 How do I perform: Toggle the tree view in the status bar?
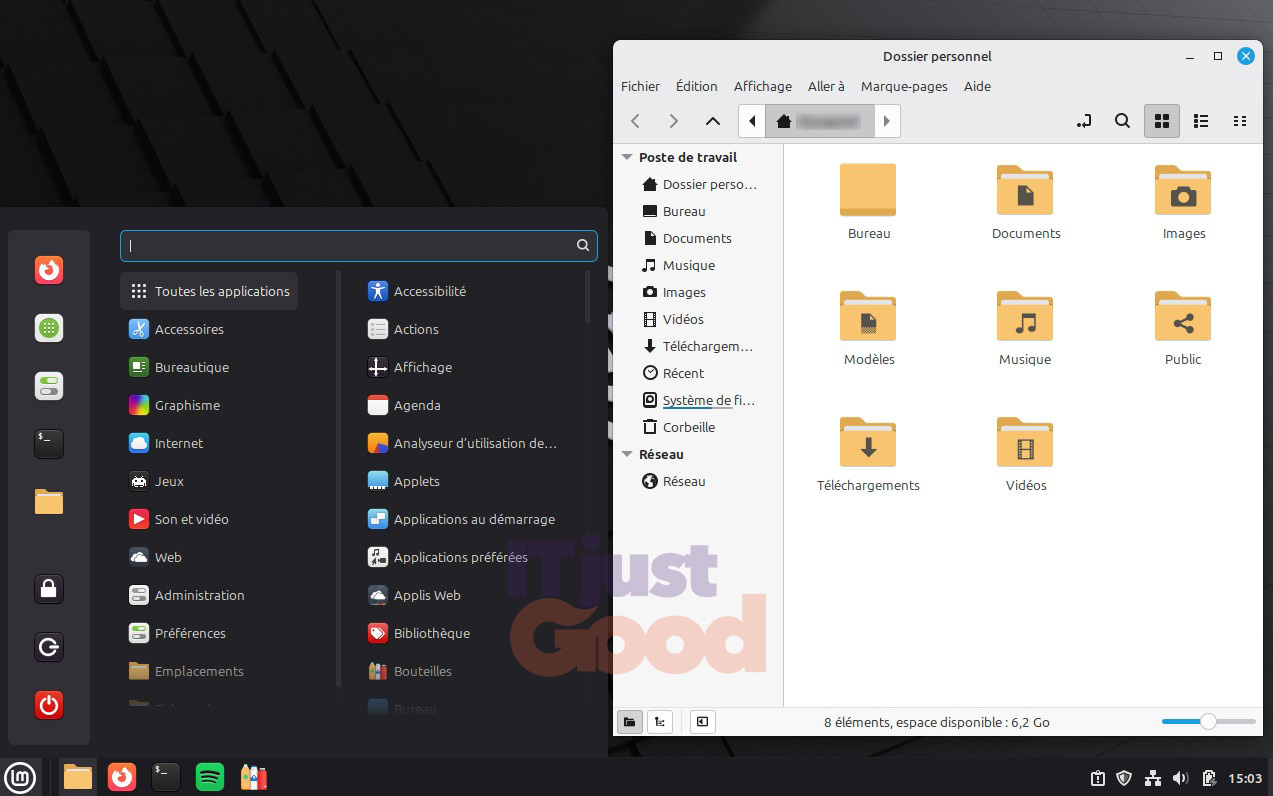[660, 721]
